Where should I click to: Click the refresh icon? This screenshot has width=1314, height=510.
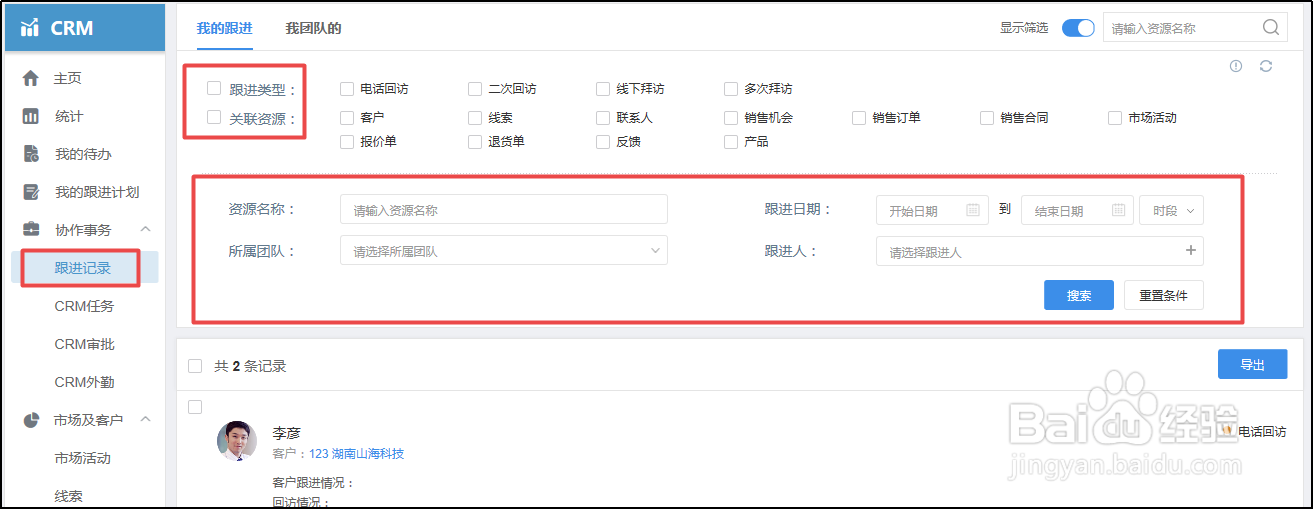1266,66
